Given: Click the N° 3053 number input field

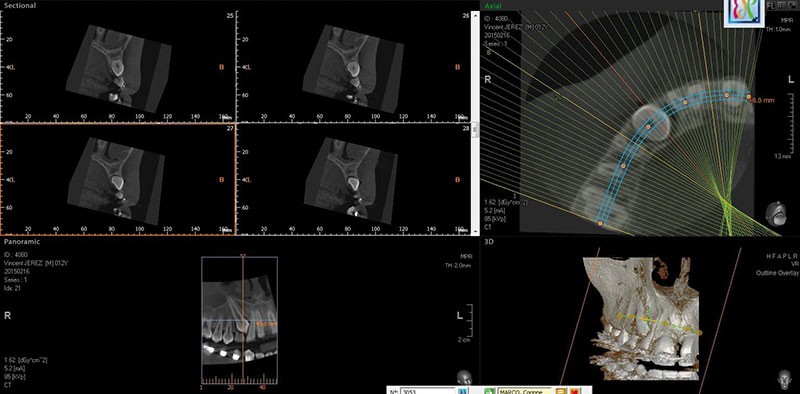Looking at the screenshot, I should pyautogui.click(x=428, y=391).
